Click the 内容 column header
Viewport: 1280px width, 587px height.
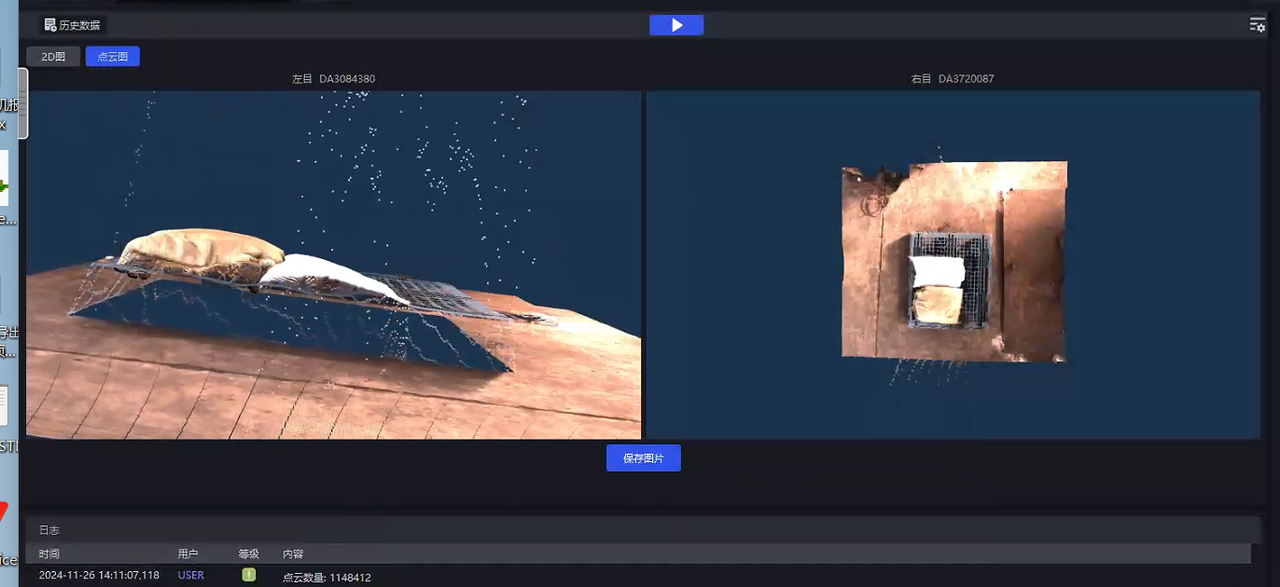coord(293,554)
